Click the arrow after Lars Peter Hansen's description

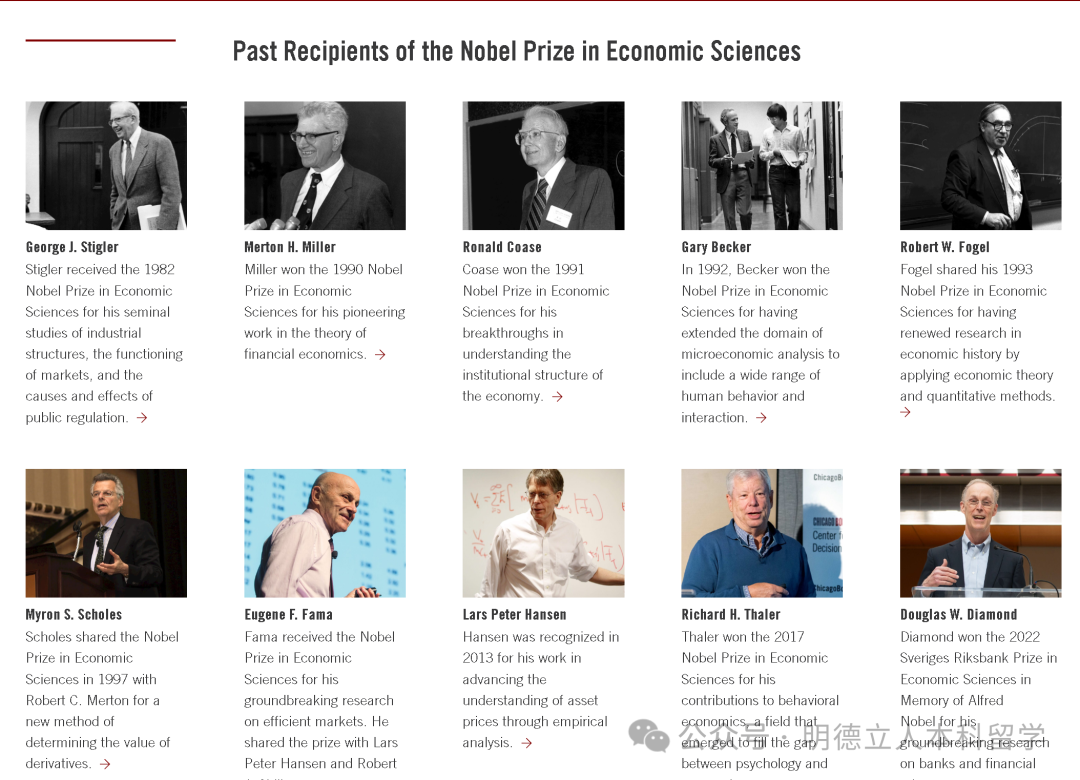click(x=526, y=743)
